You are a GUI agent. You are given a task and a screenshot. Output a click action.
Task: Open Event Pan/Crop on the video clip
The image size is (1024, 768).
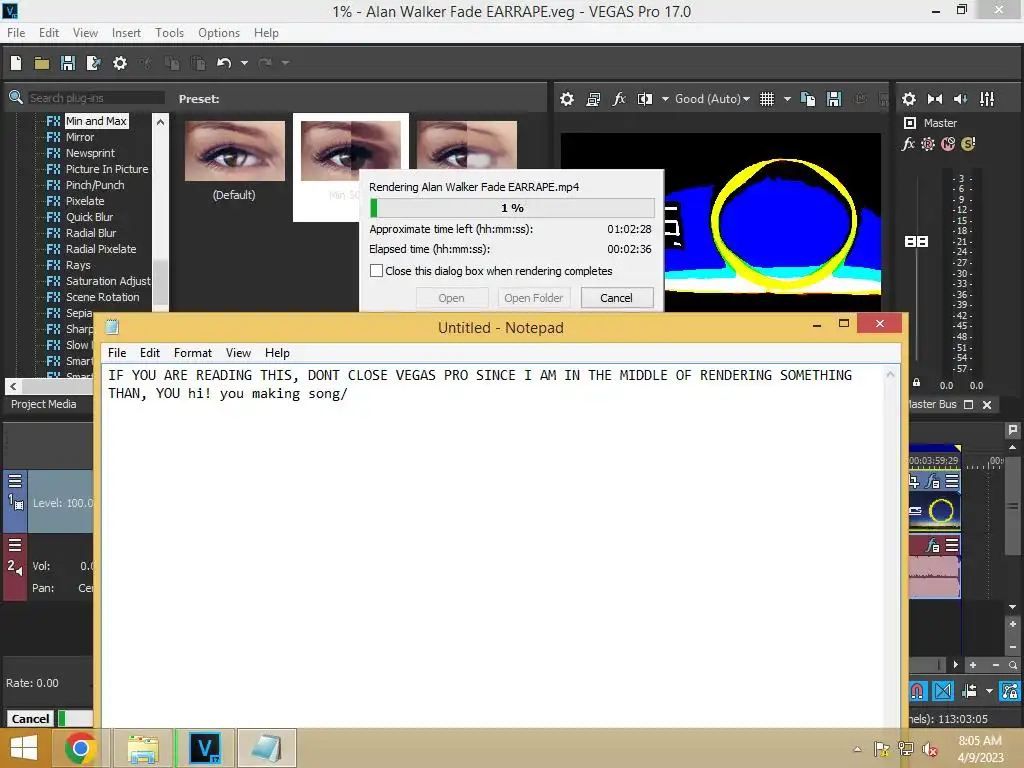pos(914,482)
